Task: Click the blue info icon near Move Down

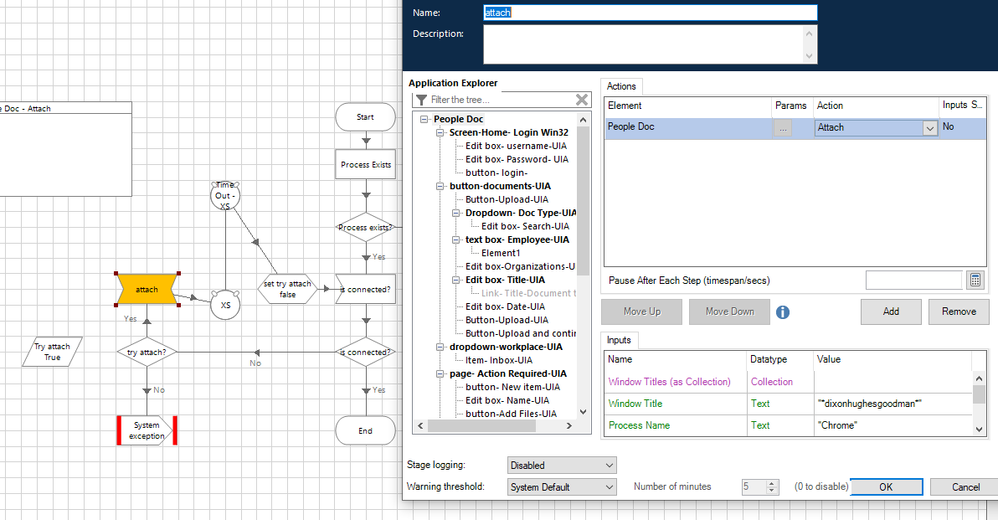Action: click(783, 312)
